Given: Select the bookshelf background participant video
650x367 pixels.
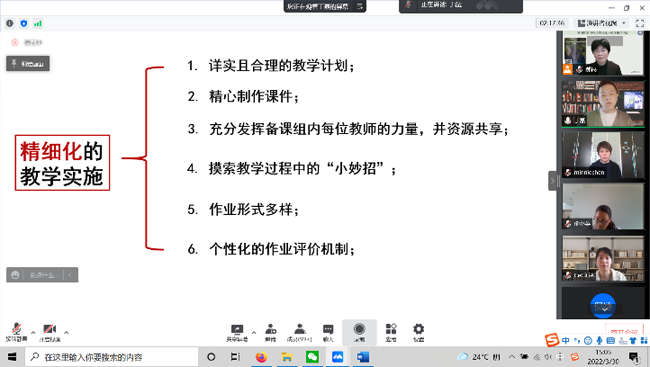Looking at the screenshot, I should (603, 104).
